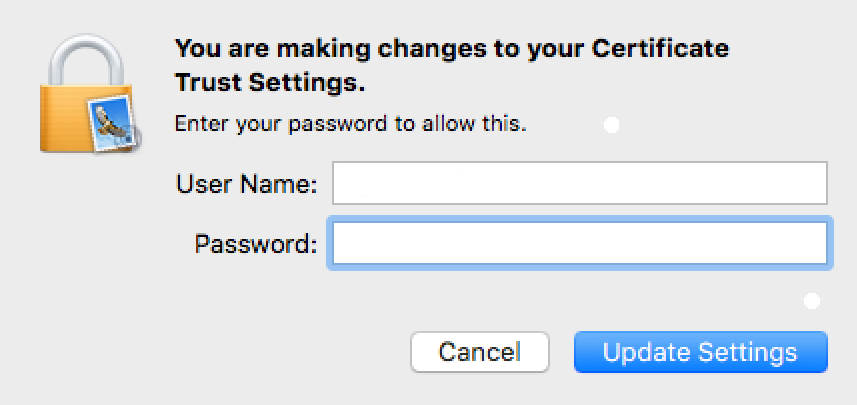Click the "You are making changes" heading line
Image resolution: width=857 pixels, height=405 pixels.
[452, 48]
